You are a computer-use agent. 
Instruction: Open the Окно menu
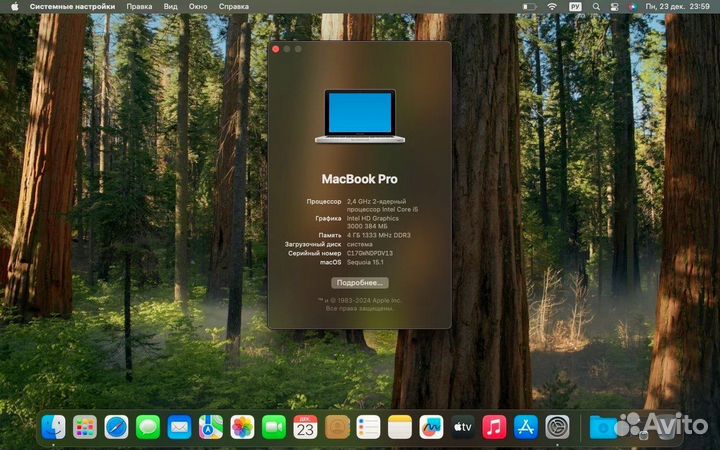pos(198,6)
